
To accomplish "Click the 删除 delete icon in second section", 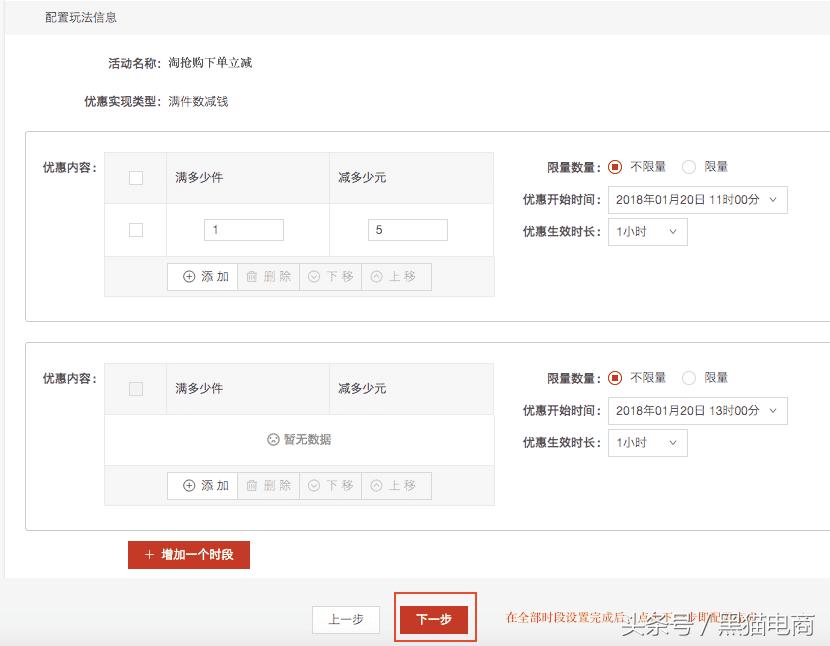I will click(249, 486).
